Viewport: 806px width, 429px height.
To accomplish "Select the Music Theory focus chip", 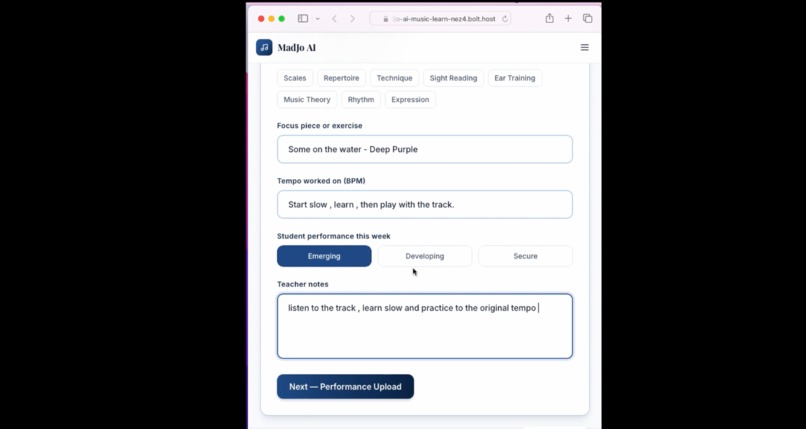I will tap(307, 100).
